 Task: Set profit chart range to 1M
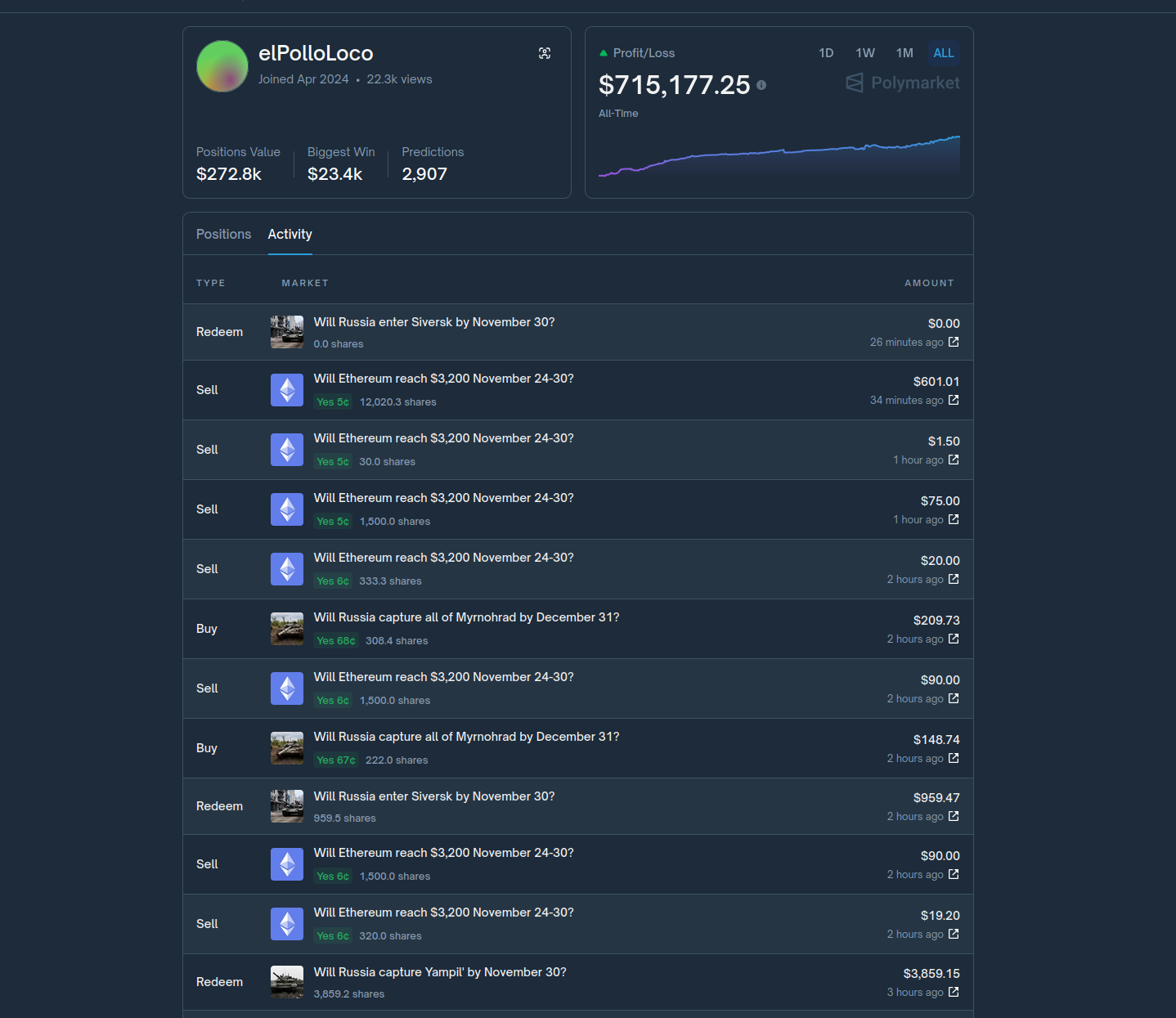tap(904, 53)
